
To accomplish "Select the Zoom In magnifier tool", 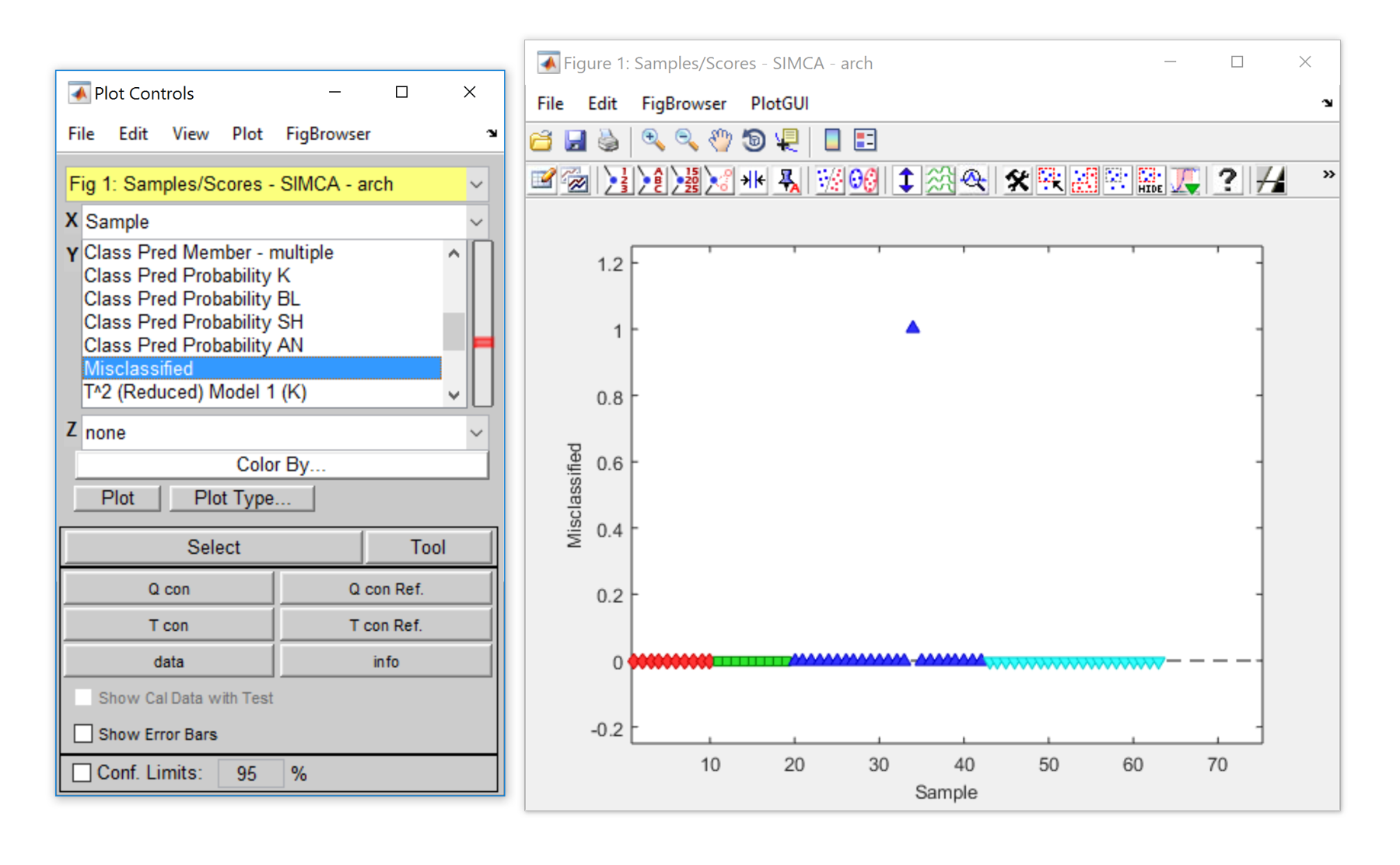I will coord(653,141).
